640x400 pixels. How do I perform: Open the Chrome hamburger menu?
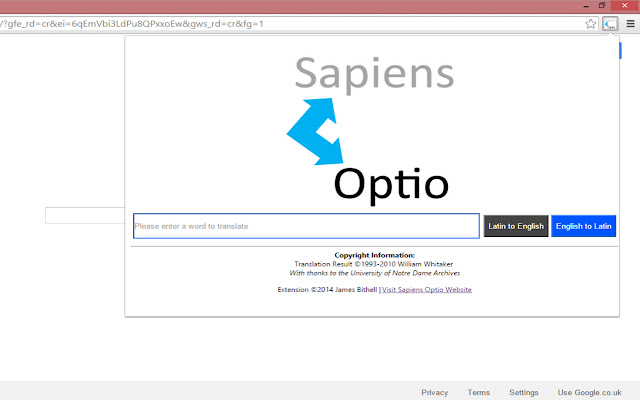point(630,24)
